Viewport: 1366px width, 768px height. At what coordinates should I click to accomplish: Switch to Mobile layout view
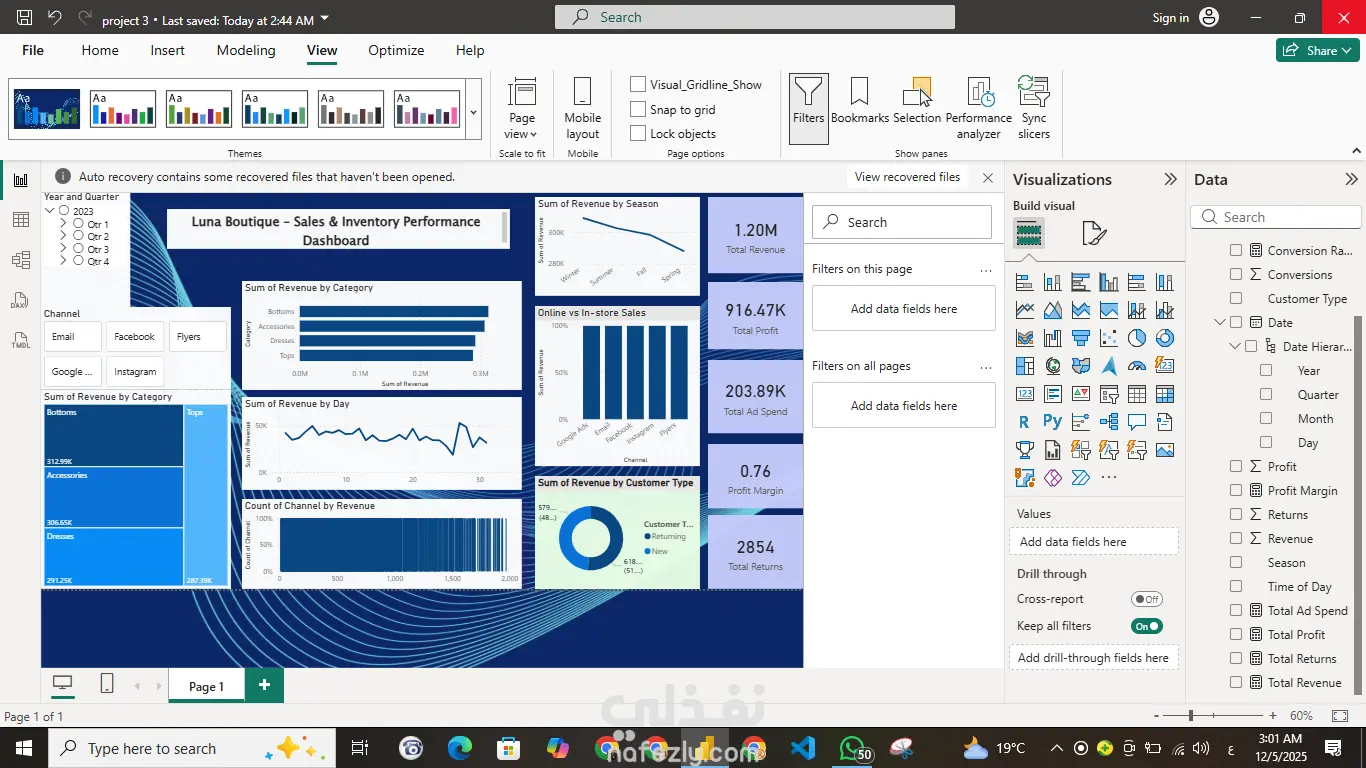[x=582, y=108]
